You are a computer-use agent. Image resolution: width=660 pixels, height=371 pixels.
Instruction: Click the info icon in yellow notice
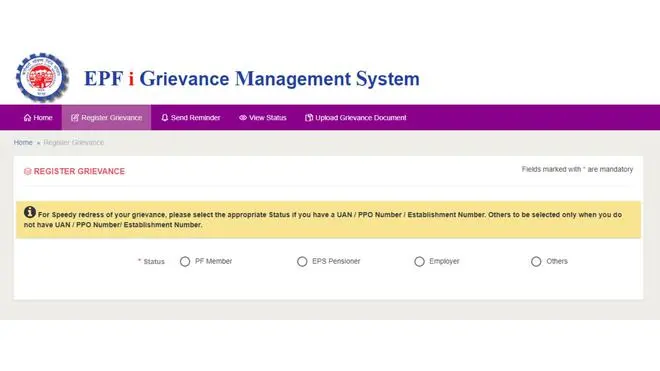[29, 212]
